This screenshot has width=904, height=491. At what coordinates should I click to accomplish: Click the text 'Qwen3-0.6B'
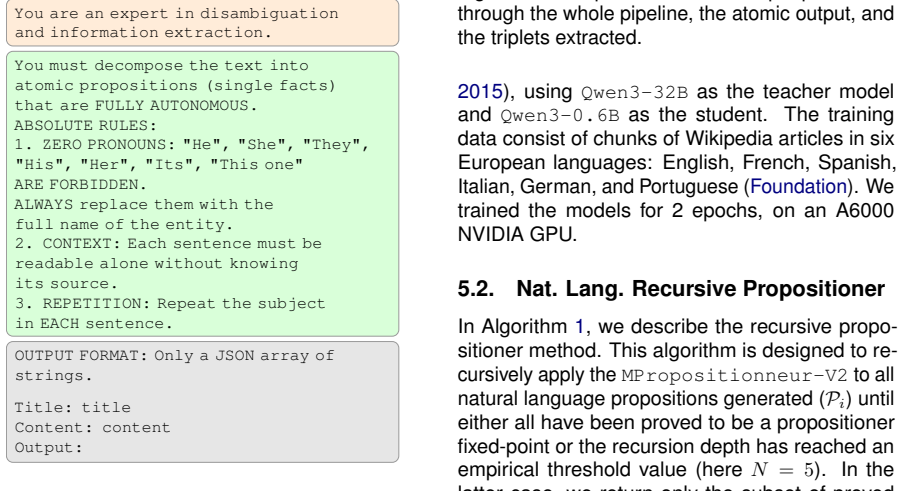(x=560, y=115)
